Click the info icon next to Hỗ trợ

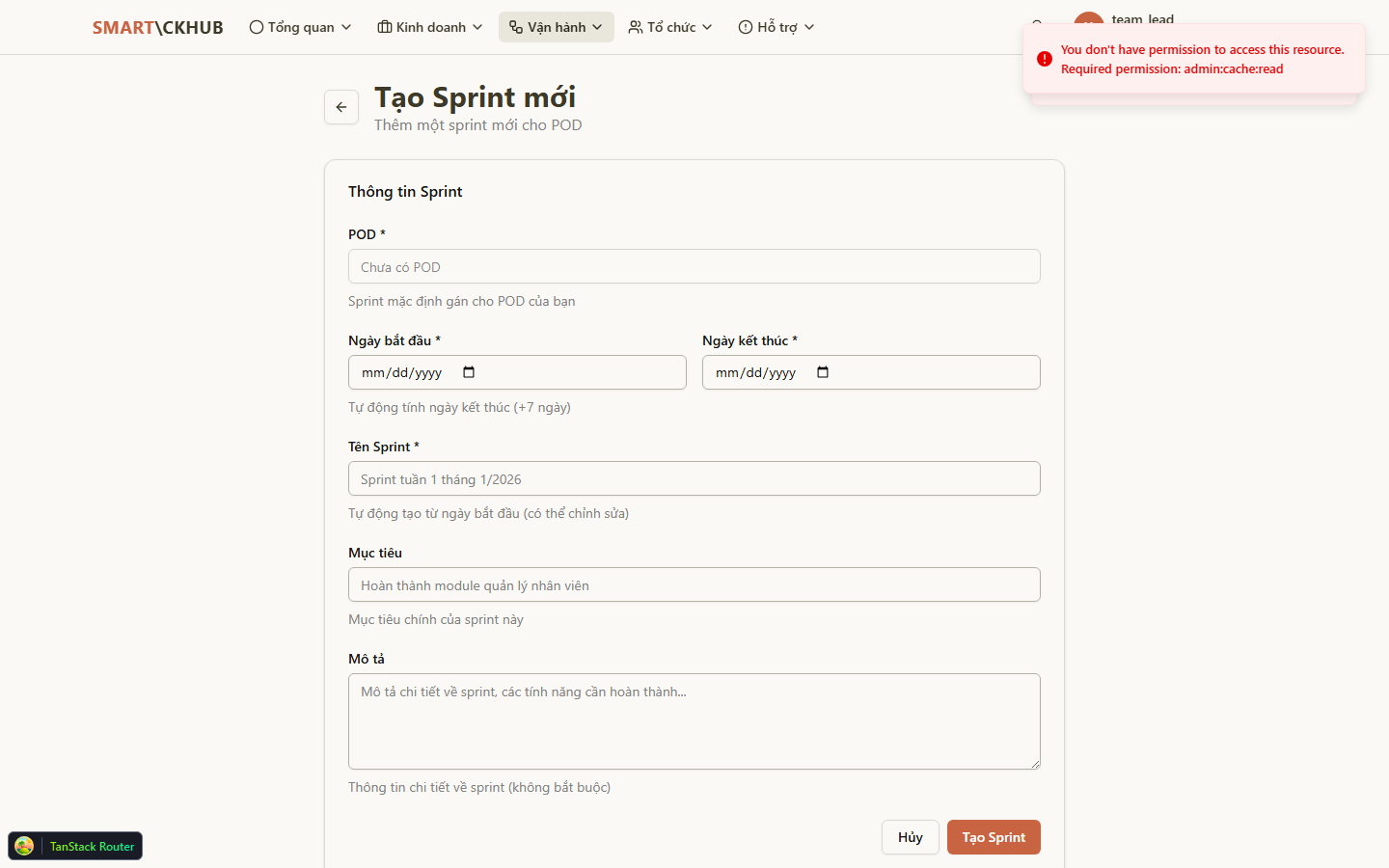744,27
